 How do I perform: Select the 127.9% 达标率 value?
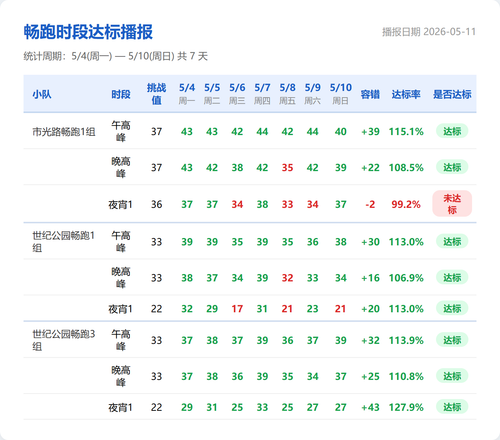[x=406, y=407]
